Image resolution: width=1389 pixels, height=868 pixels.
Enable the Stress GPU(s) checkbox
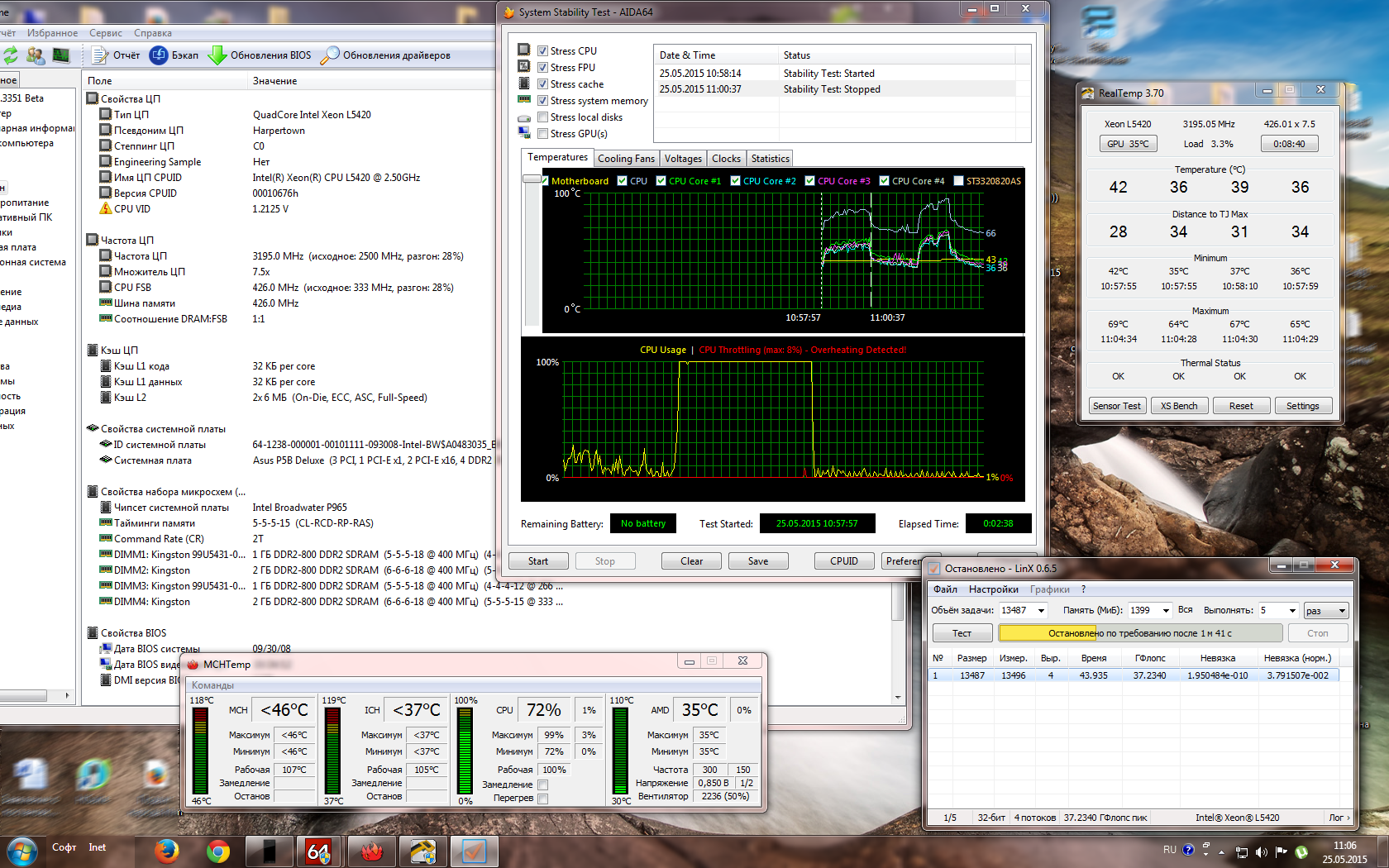[542, 133]
